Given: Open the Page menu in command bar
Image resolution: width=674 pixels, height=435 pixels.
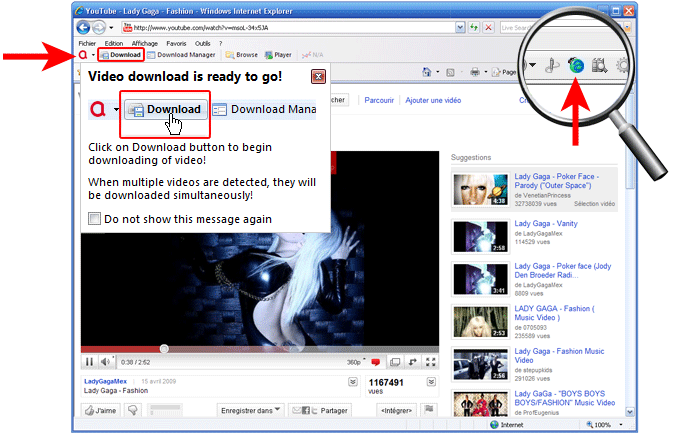Looking at the screenshot, I should click(x=504, y=72).
